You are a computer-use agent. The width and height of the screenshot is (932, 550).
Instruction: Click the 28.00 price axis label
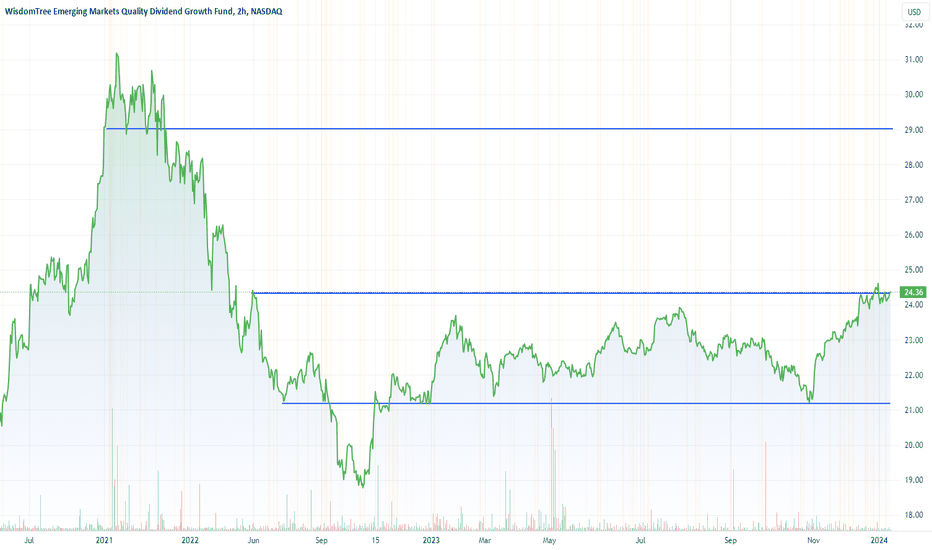(x=914, y=165)
